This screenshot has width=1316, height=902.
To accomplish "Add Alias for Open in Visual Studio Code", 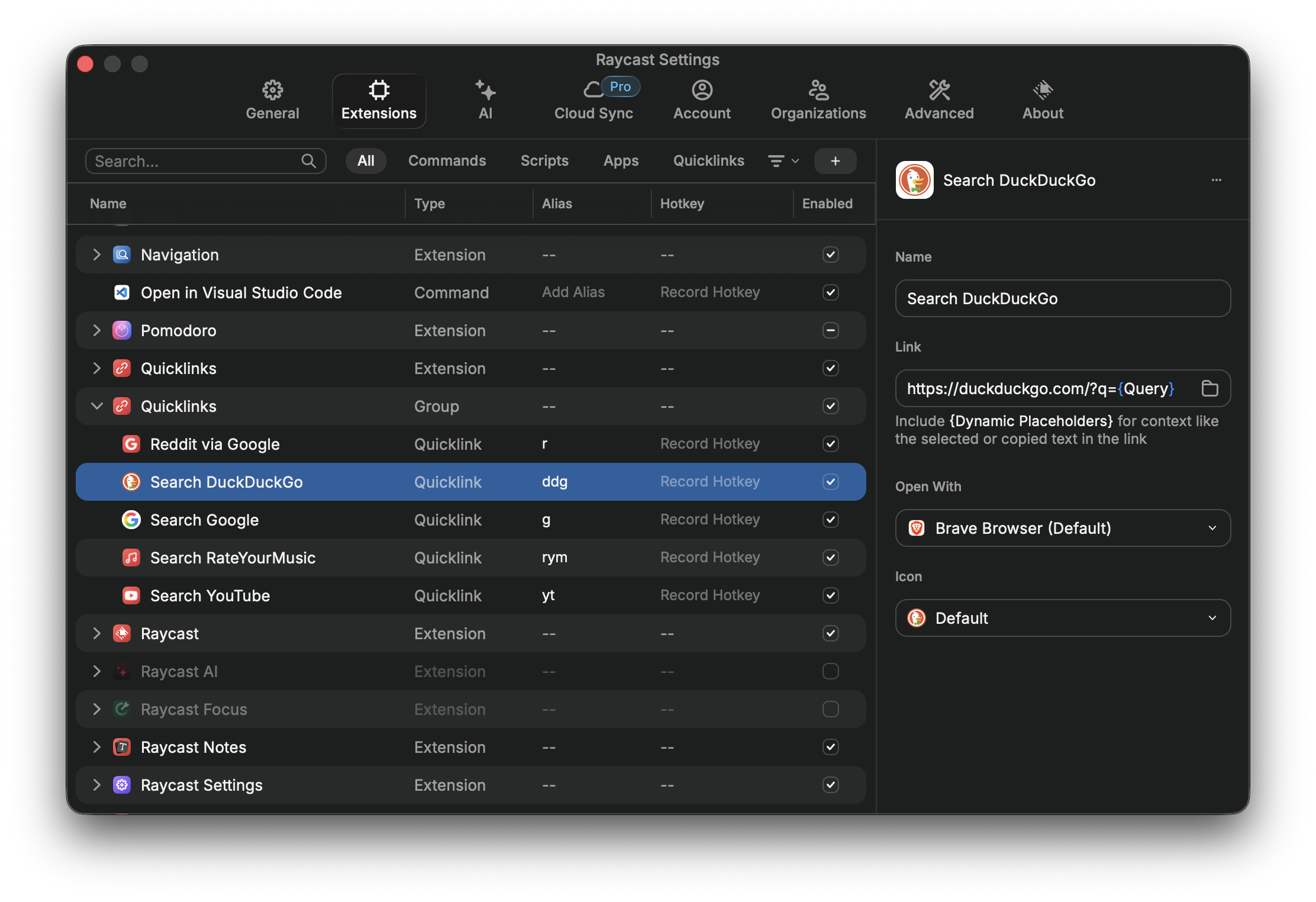I will click(x=573, y=292).
